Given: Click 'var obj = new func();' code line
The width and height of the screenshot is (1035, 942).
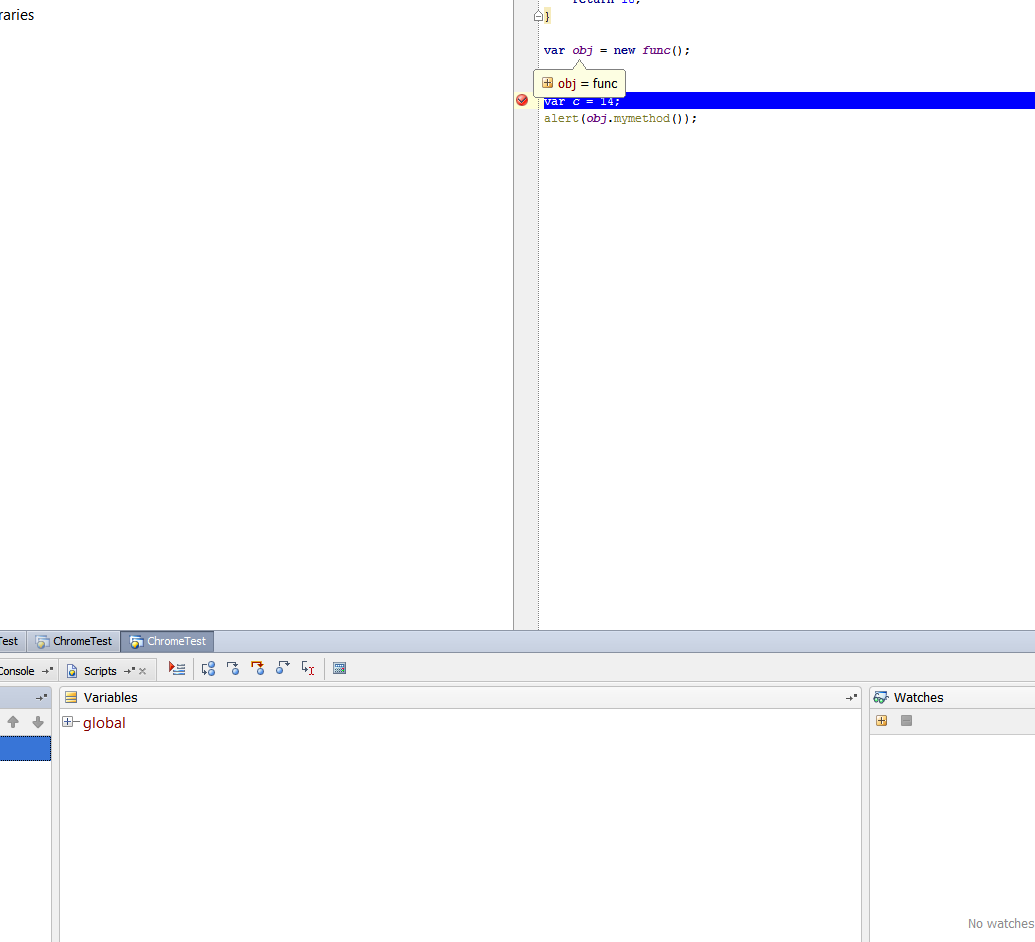Looking at the screenshot, I should click(x=617, y=50).
